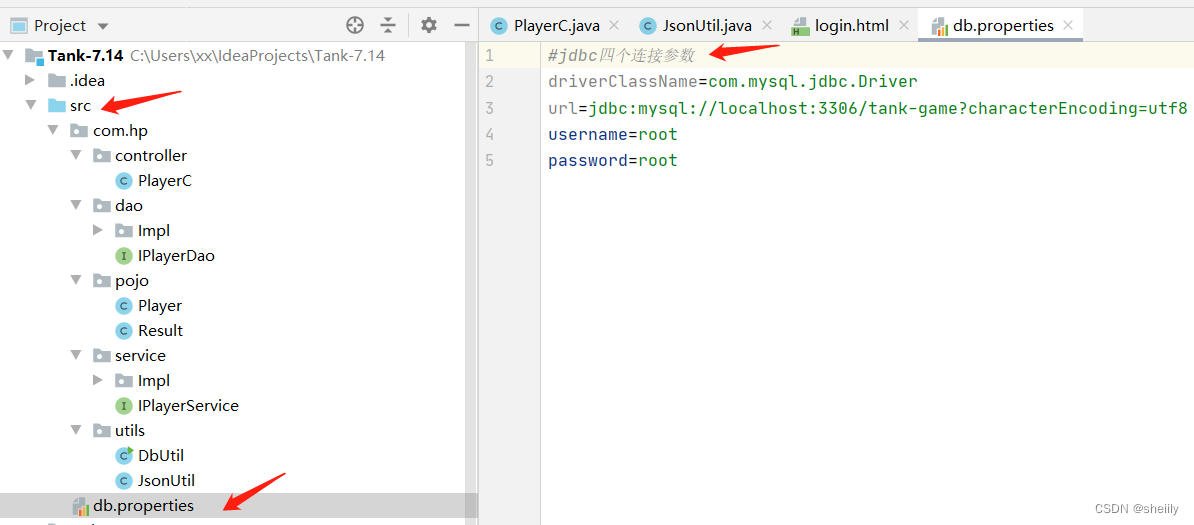Expand the Impl folder under dao
The image size is (1194, 525).
click(x=97, y=230)
